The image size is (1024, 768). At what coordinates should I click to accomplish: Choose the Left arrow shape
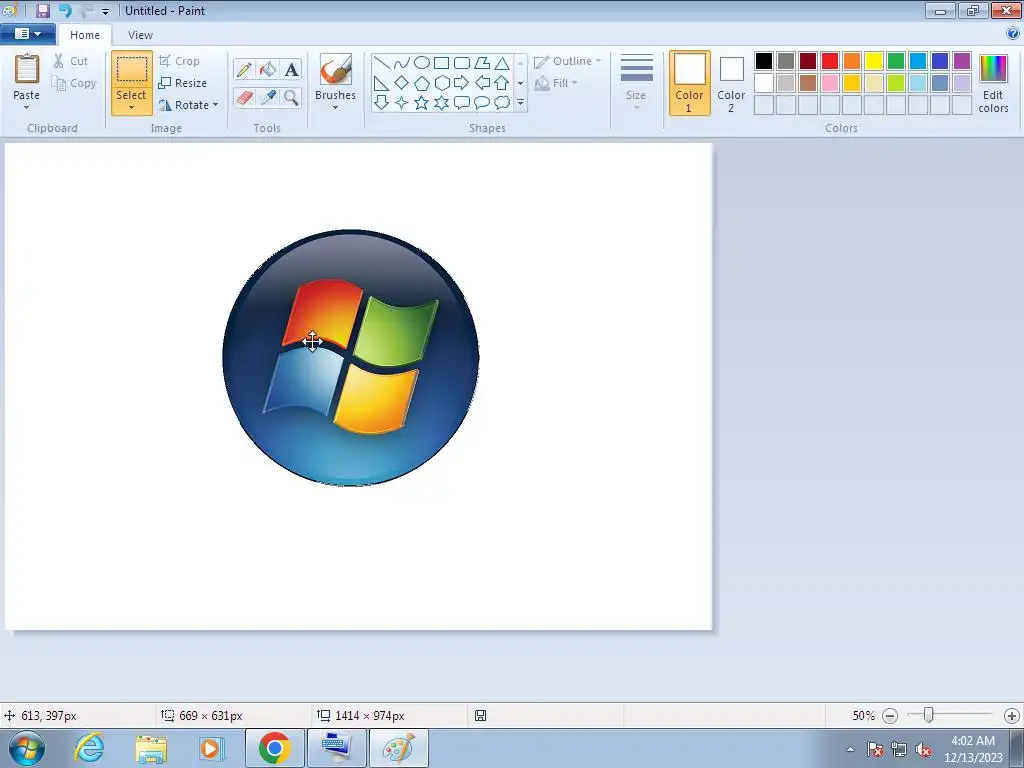pyautogui.click(x=482, y=83)
